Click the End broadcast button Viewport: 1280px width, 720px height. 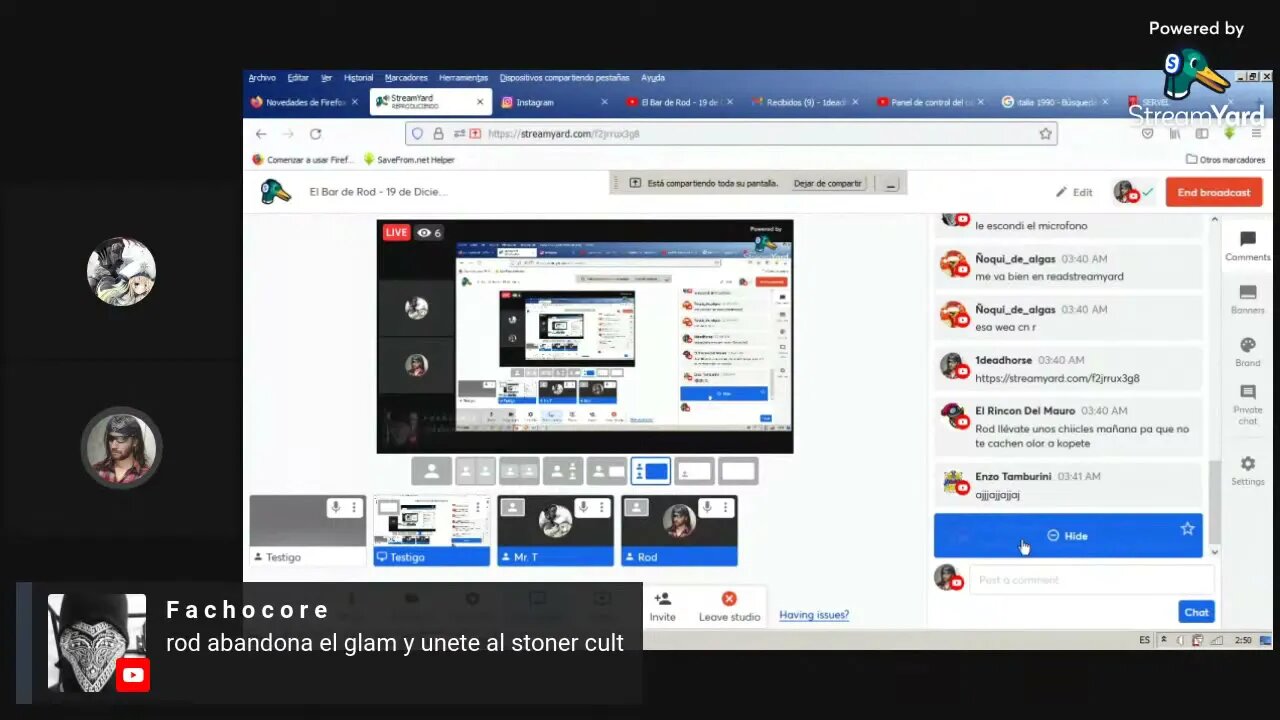[x=1214, y=192]
